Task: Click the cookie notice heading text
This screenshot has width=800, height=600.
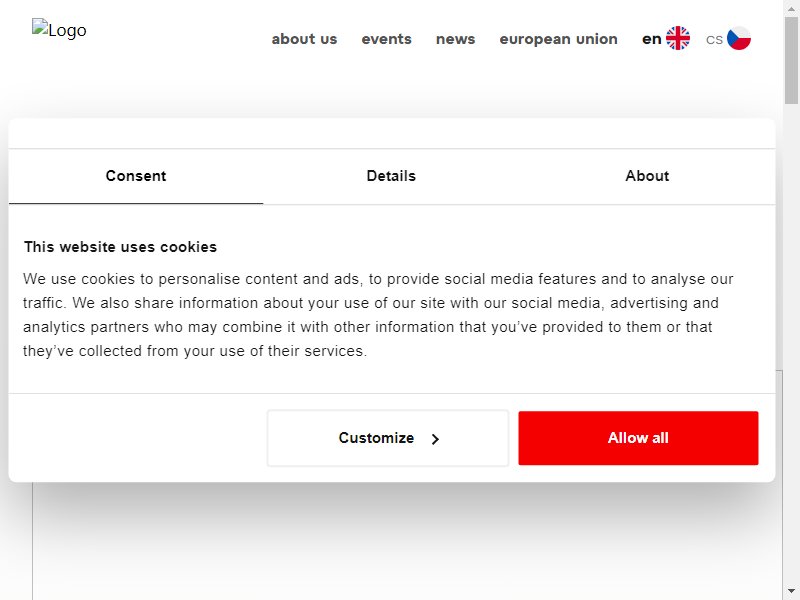Action: [120, 247]
